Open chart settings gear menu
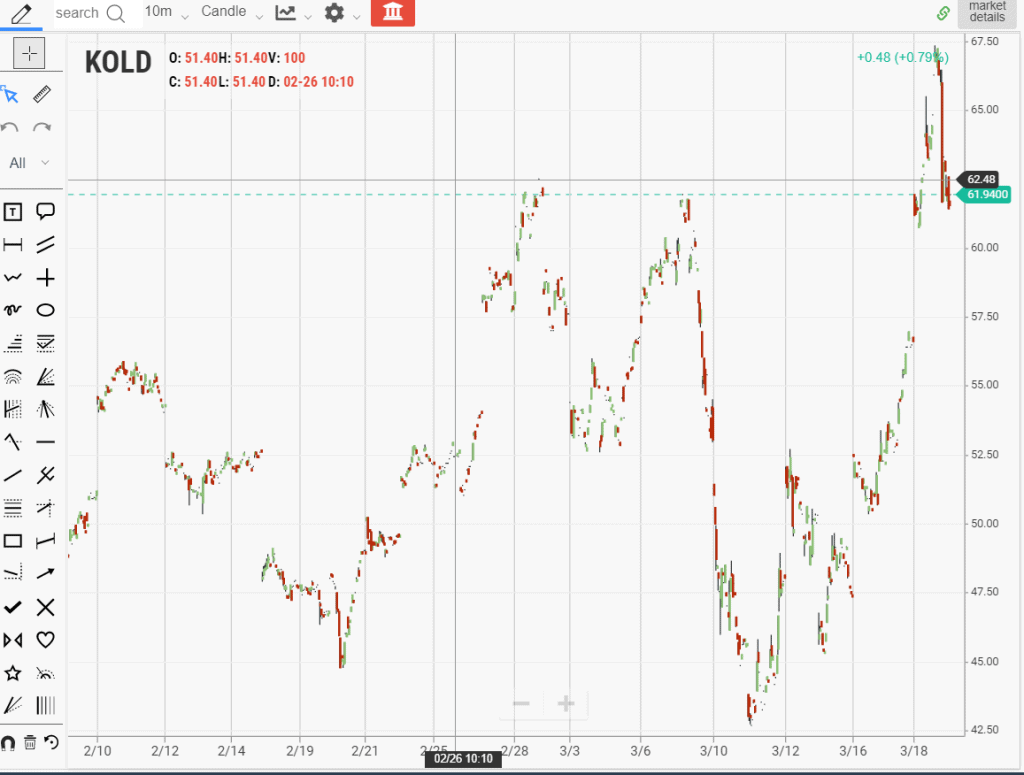The width and height of the screenshot is (1024, 775). (342, 12)
